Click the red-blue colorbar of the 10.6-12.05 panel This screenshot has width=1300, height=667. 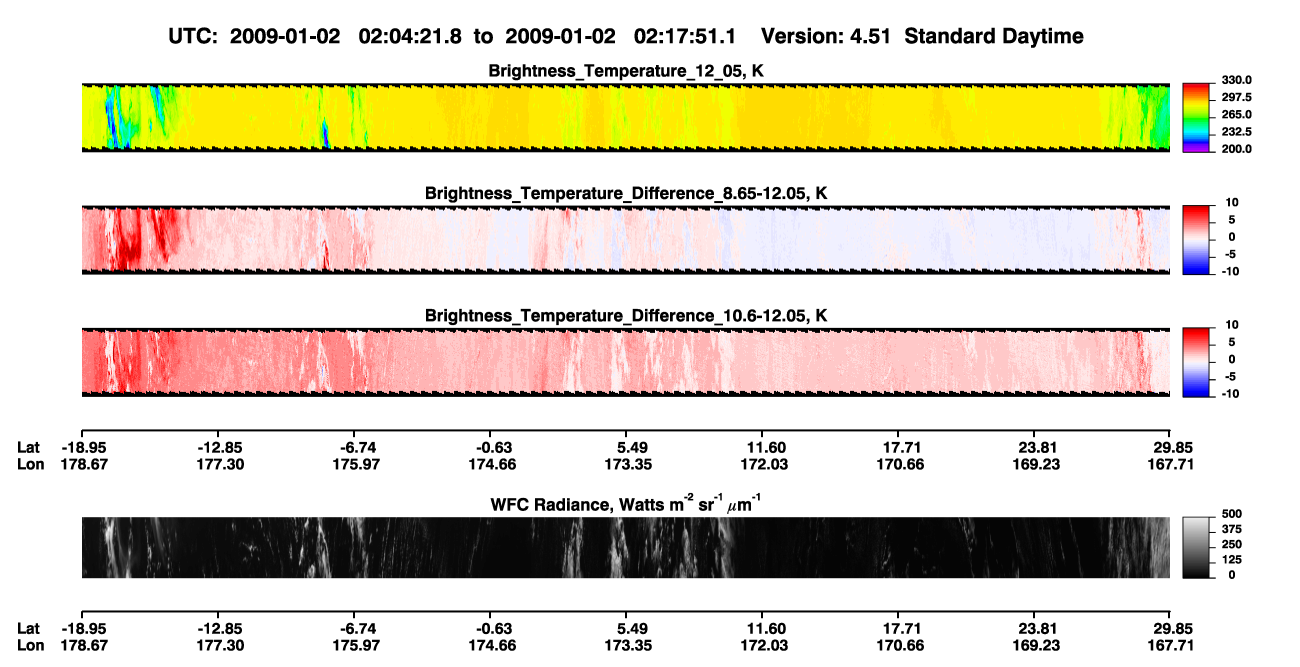1197,360
